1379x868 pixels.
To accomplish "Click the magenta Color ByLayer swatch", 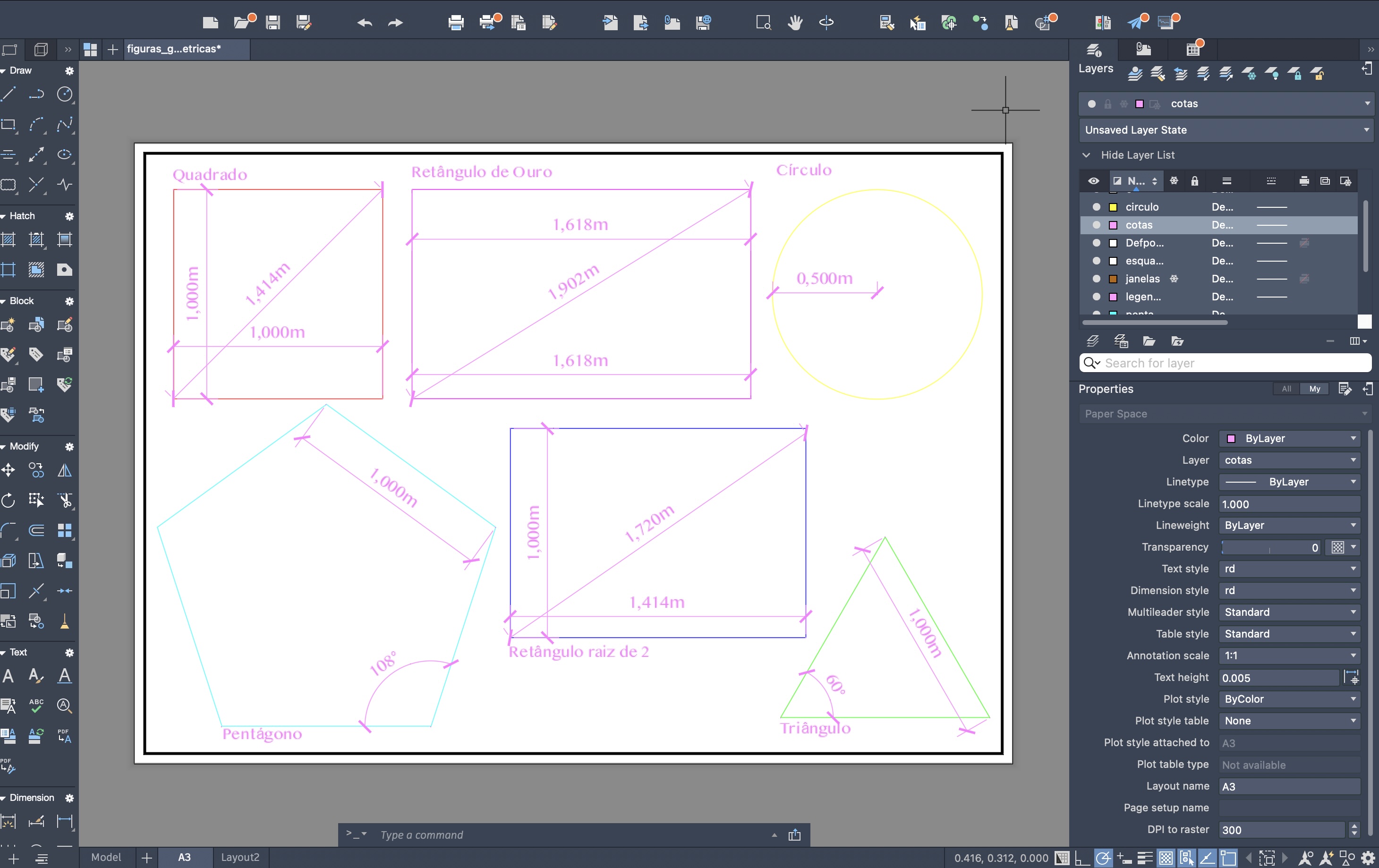I will point(1231,439).
